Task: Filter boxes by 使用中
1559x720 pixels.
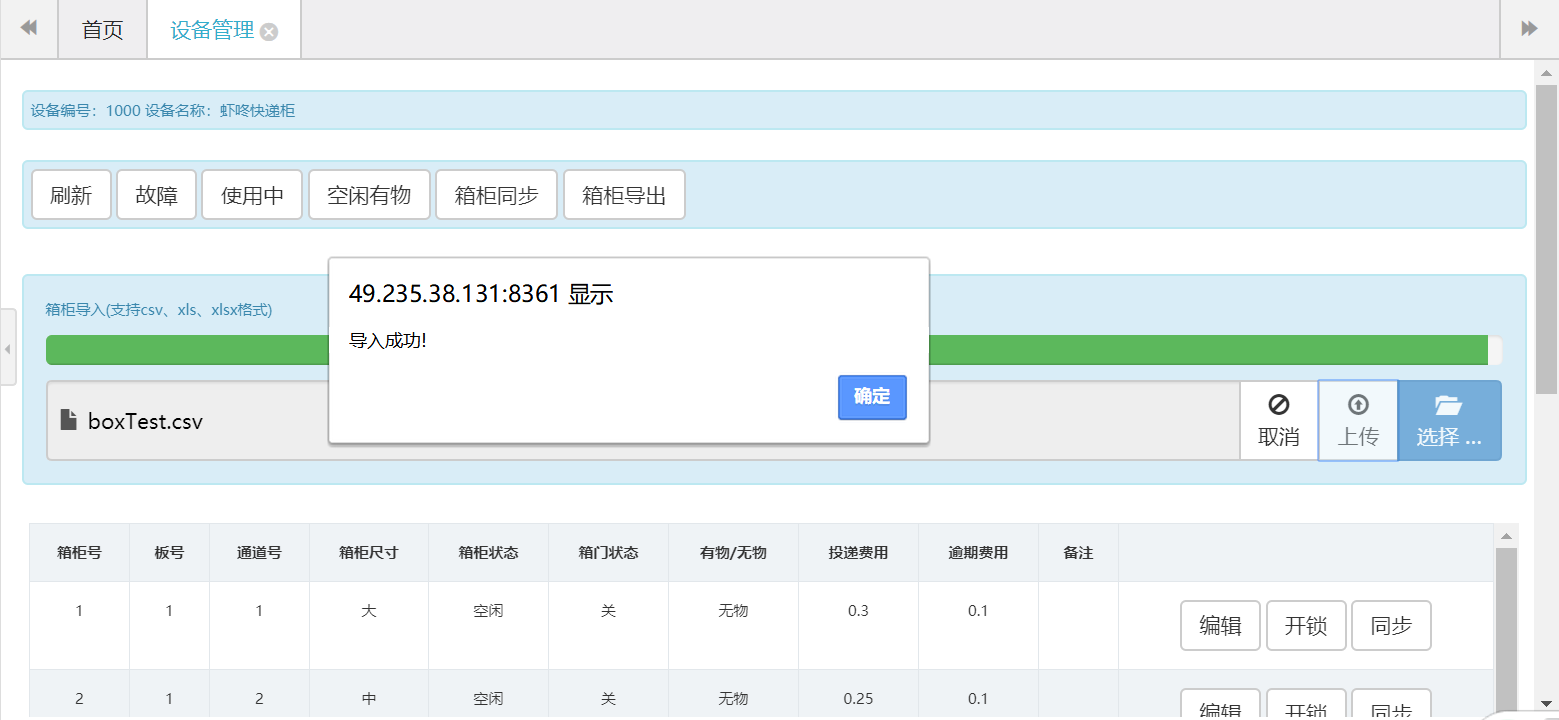Action: point(253,195)
